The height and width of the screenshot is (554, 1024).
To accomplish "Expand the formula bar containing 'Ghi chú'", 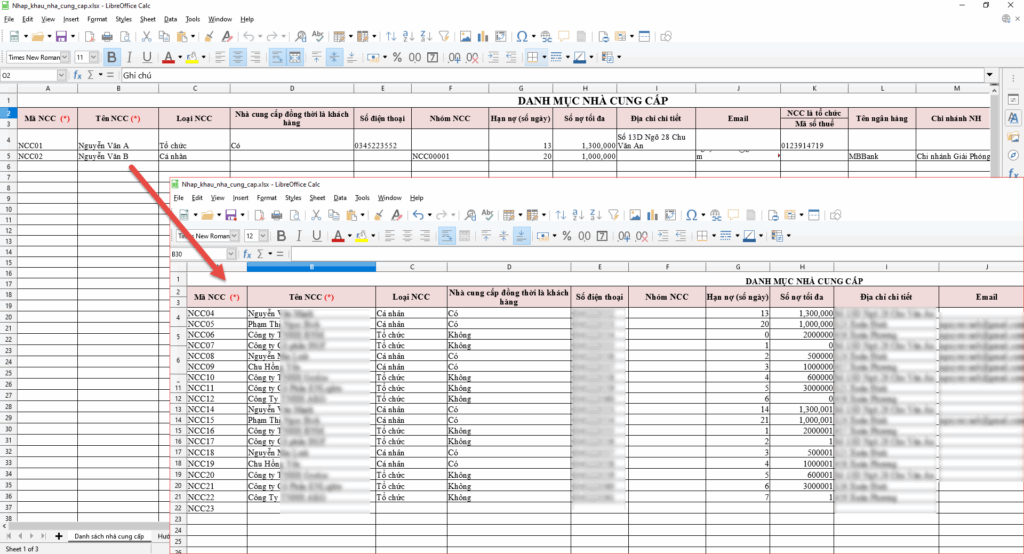I will click(990, 75).
